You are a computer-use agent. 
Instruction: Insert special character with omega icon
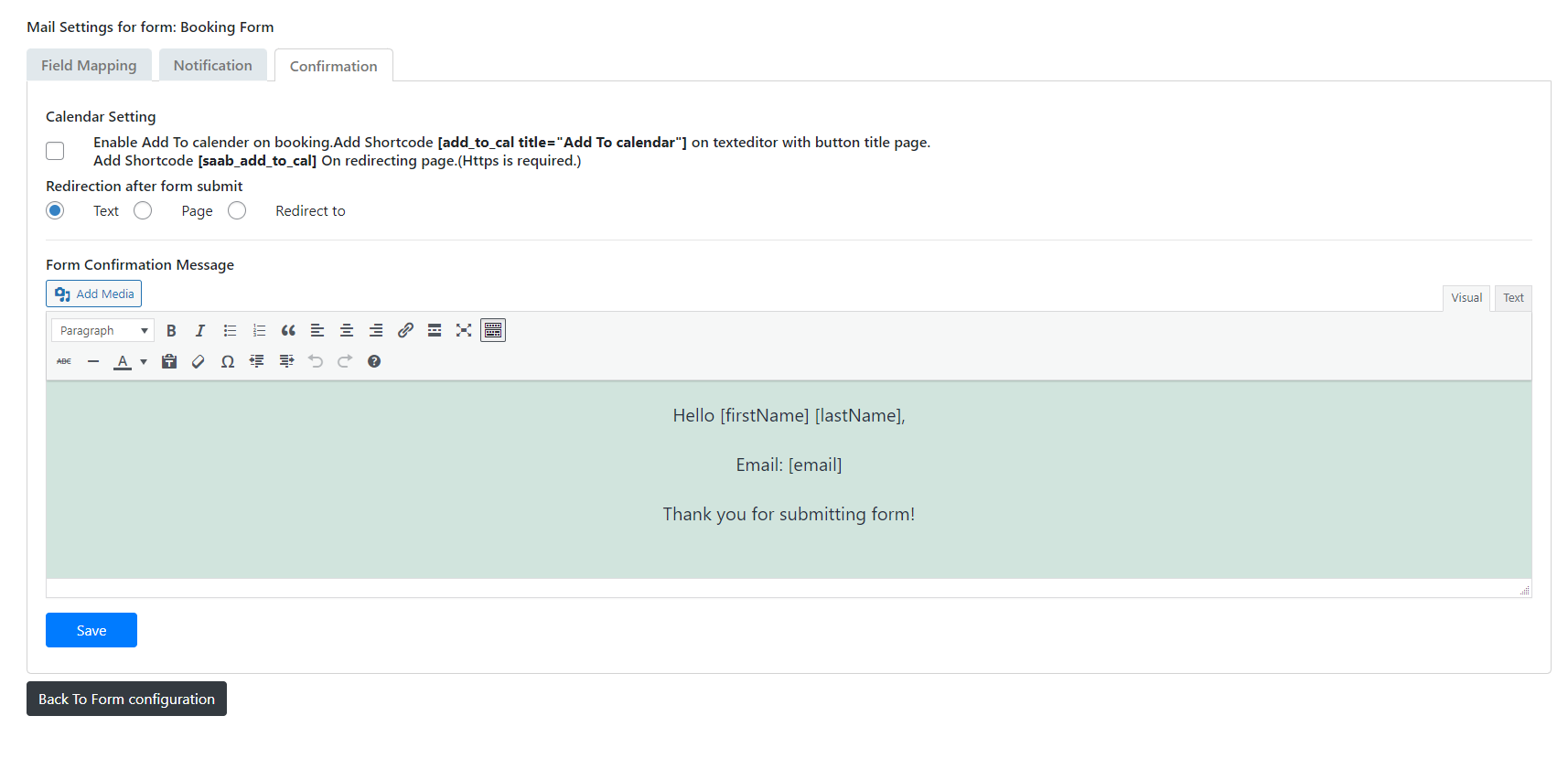coord(228,362)
